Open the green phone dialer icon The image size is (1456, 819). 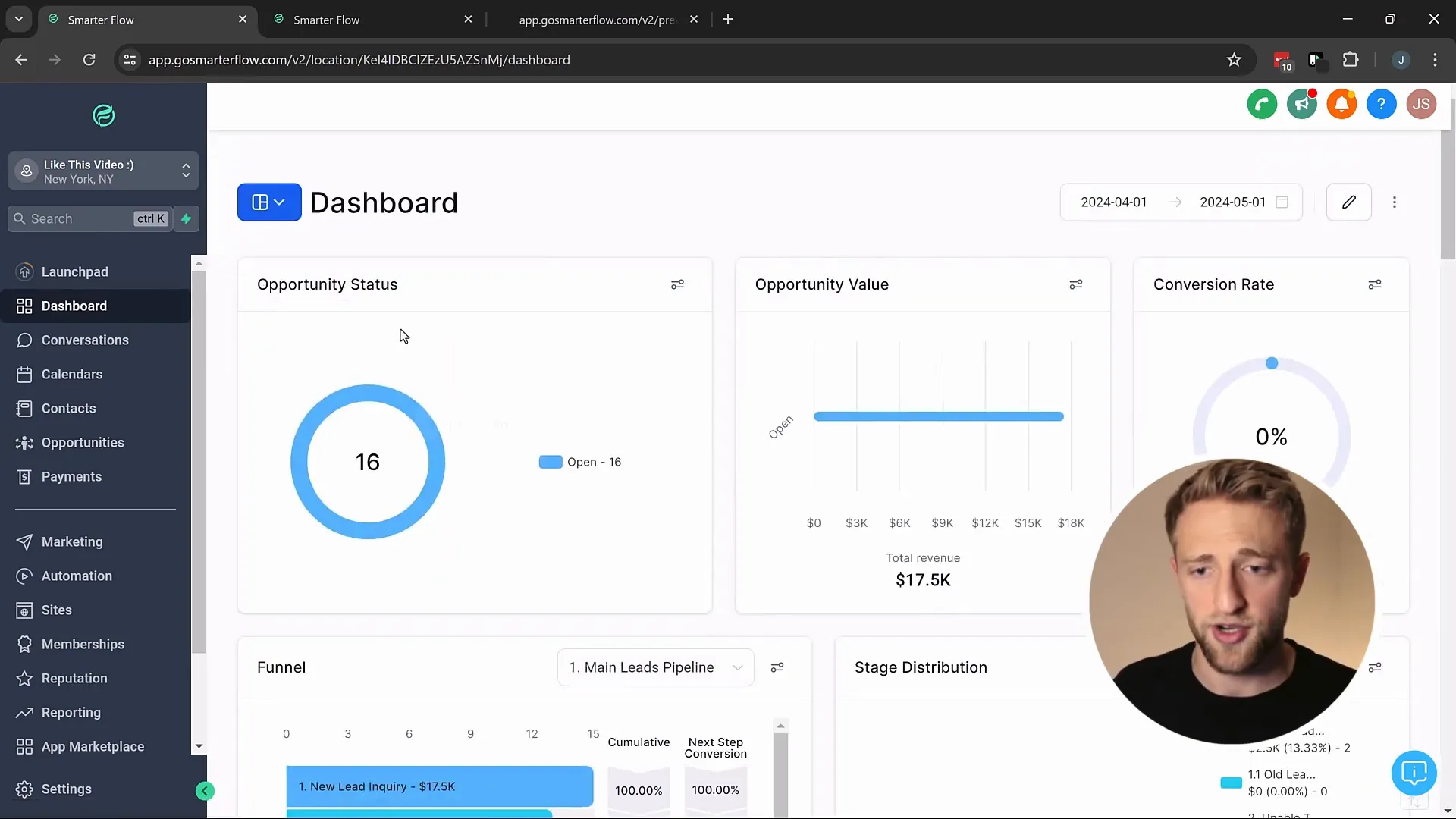(x=1262, y=104)
